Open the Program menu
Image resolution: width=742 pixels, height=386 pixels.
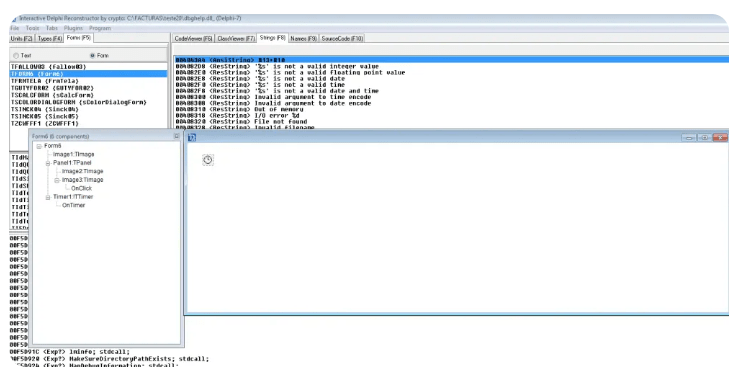[x=100, y=28]
